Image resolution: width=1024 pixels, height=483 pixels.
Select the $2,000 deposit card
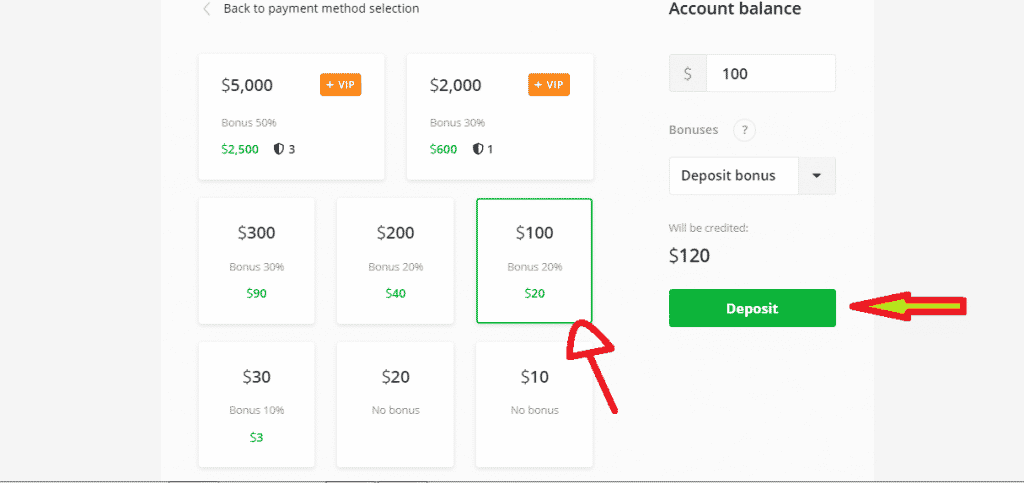tap(500, 117)
